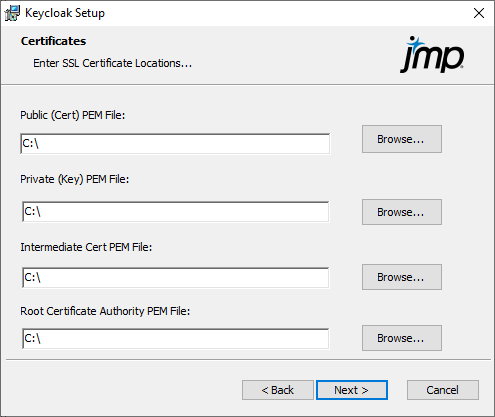Click the 'Keycloak Setup' title text
The width and height of the screenshot is (495, 417).
[x=65, y=13]
